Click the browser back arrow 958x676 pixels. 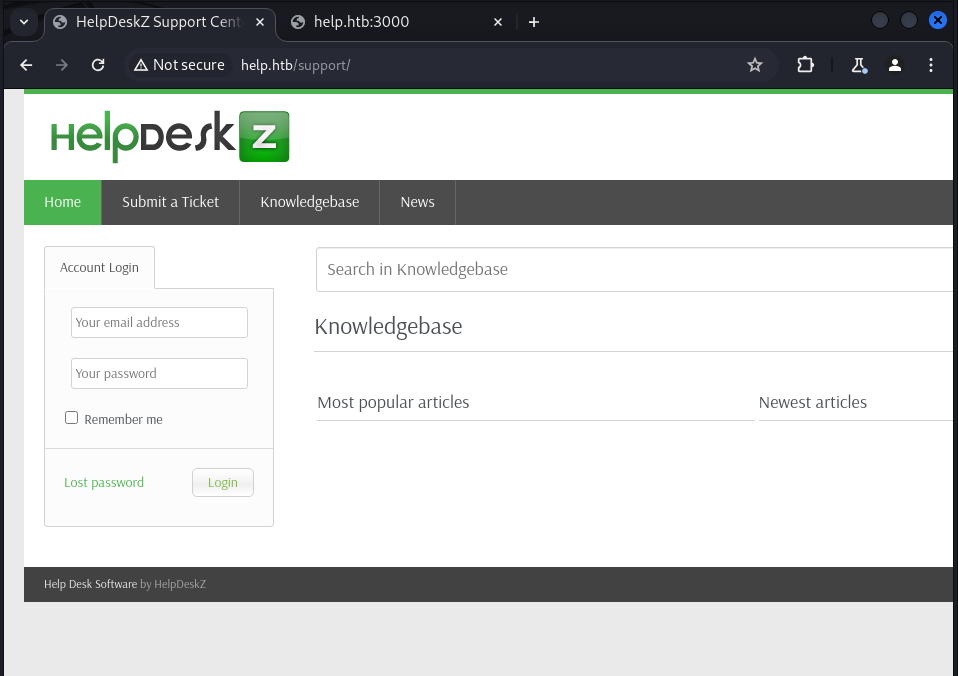click(26, 65)
